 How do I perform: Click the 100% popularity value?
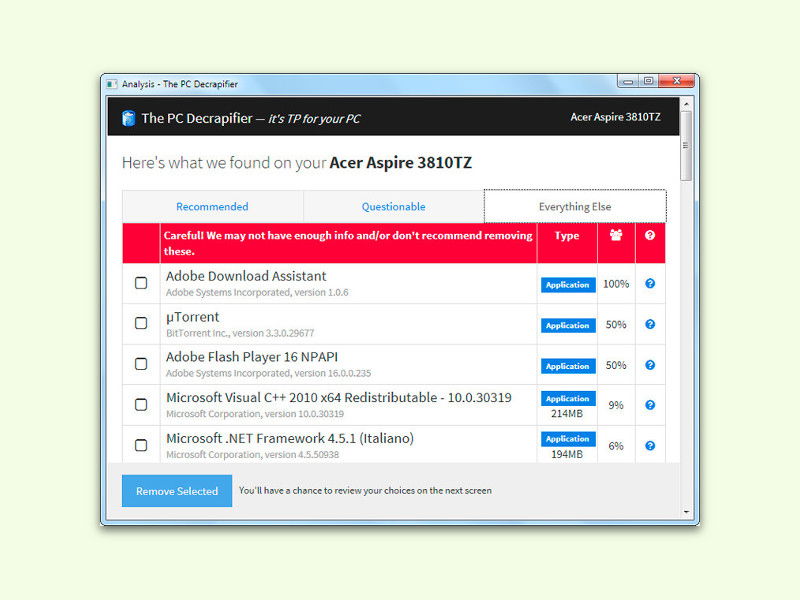pyautogui.click(x=616, y=284)
